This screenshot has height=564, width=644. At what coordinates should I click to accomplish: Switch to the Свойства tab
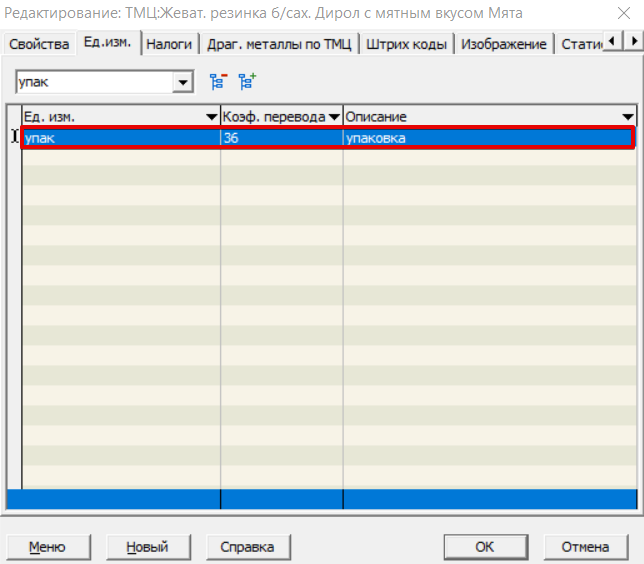click(x=38, y=44)
